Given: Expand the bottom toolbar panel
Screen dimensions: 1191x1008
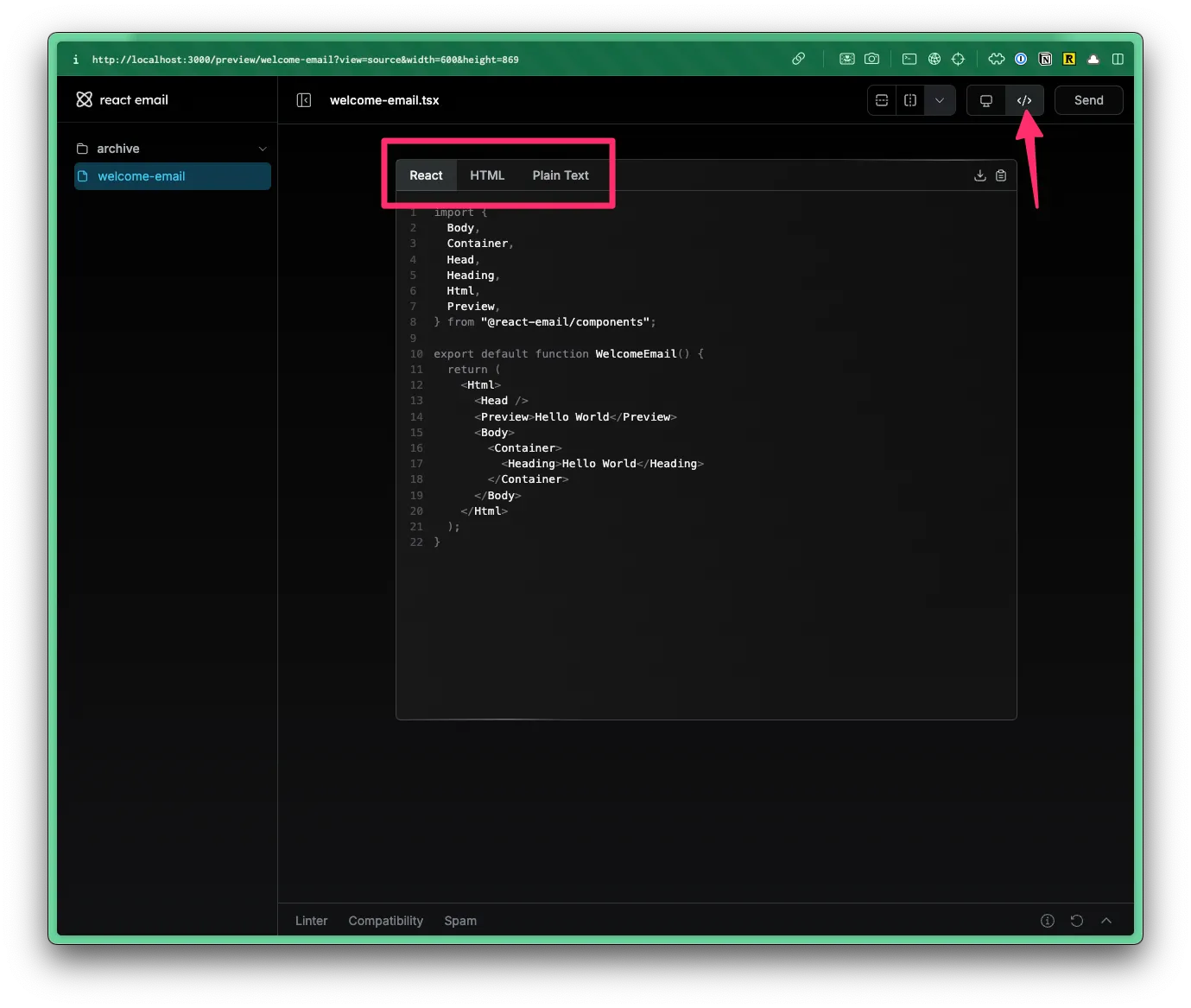Looking at the screenshot, I should click(x=1105, y=921).
